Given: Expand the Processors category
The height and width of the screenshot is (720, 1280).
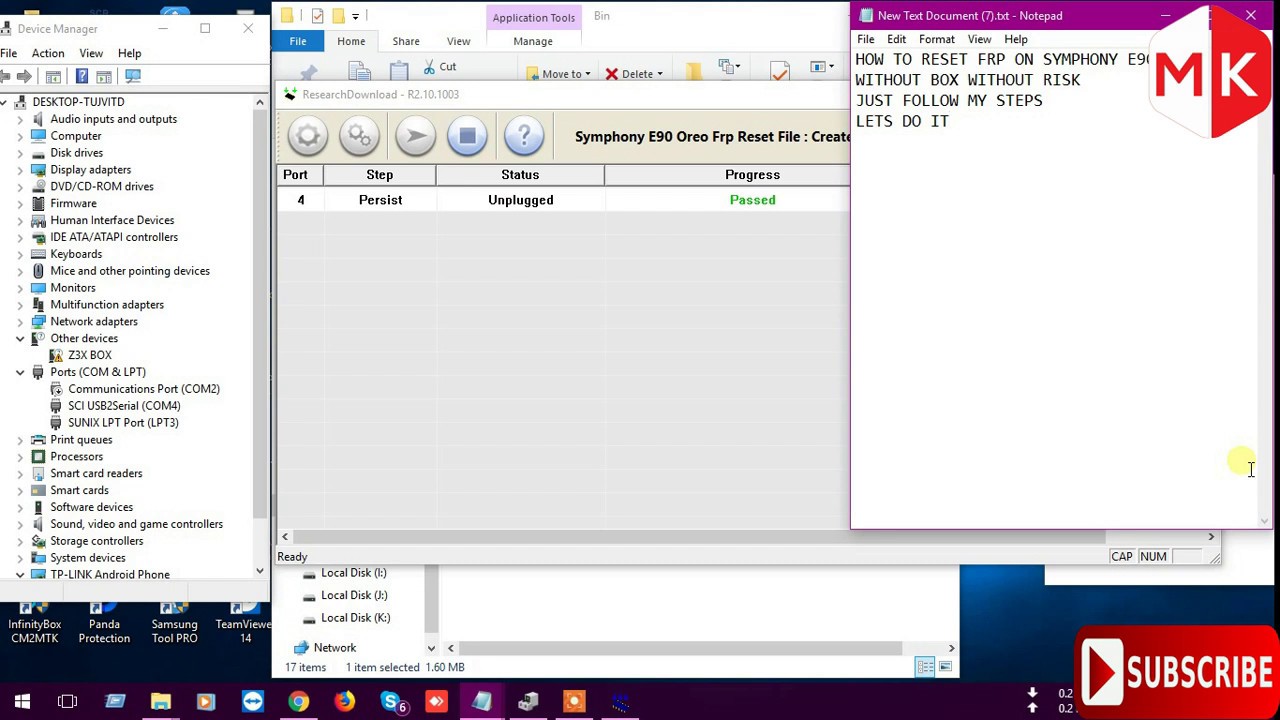Looking at the screenshot, I should pyautogui.click(x=20, y=456).
